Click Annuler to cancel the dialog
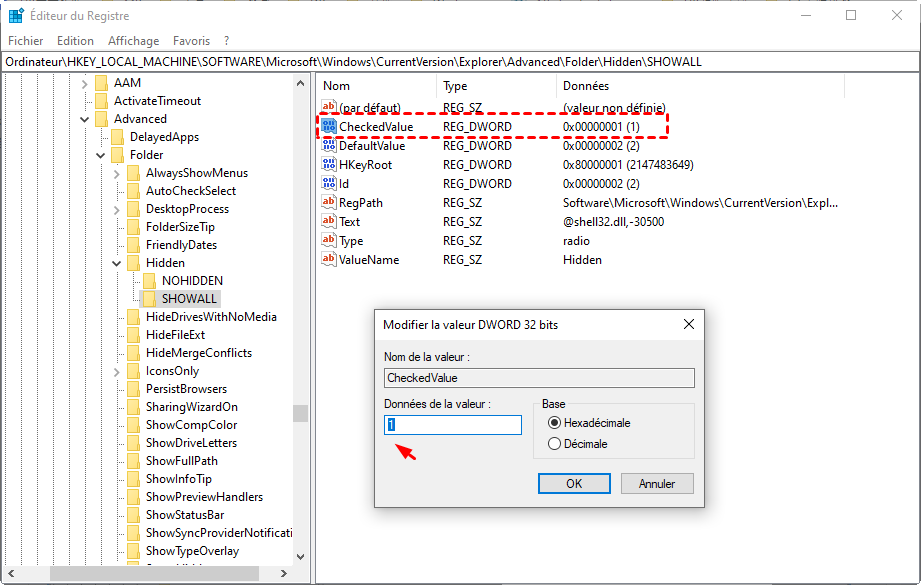This screenshot has height=585, width=921. [x=657, y=483]
